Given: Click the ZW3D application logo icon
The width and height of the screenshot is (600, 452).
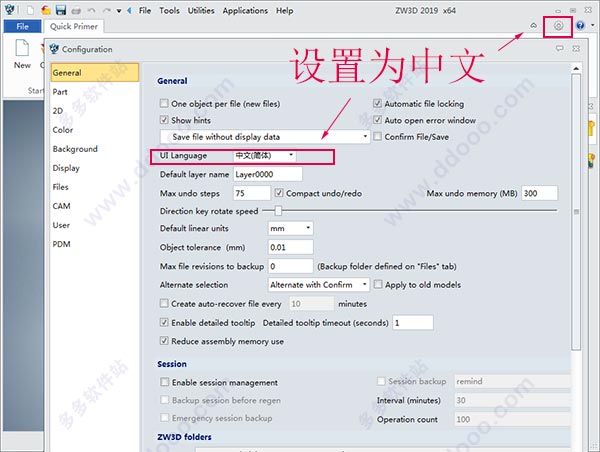Looking at the screenshot, I should click(x=9, y=10).
